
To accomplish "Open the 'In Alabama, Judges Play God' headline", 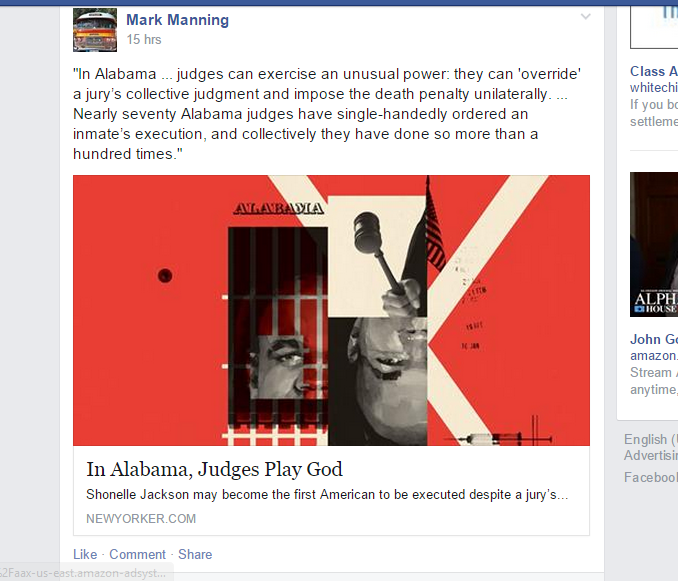I will (x=214, y=469).
